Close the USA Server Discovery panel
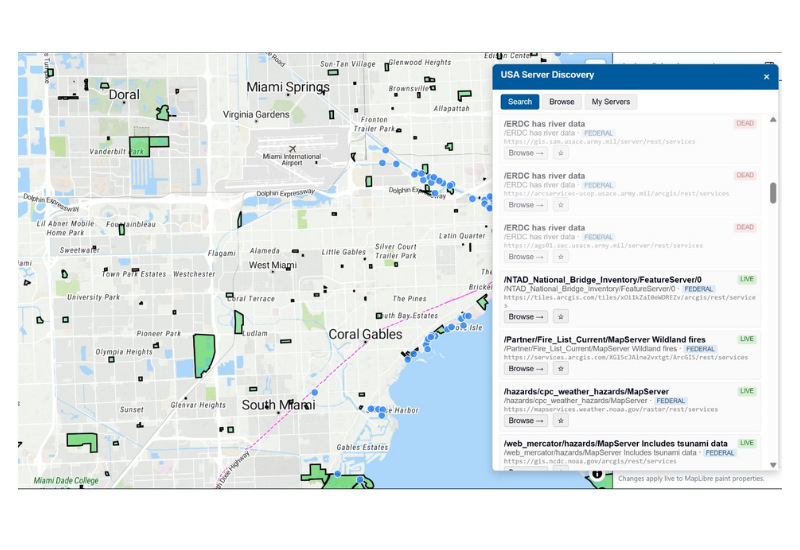The image size is (800, 550). point(766,77)
